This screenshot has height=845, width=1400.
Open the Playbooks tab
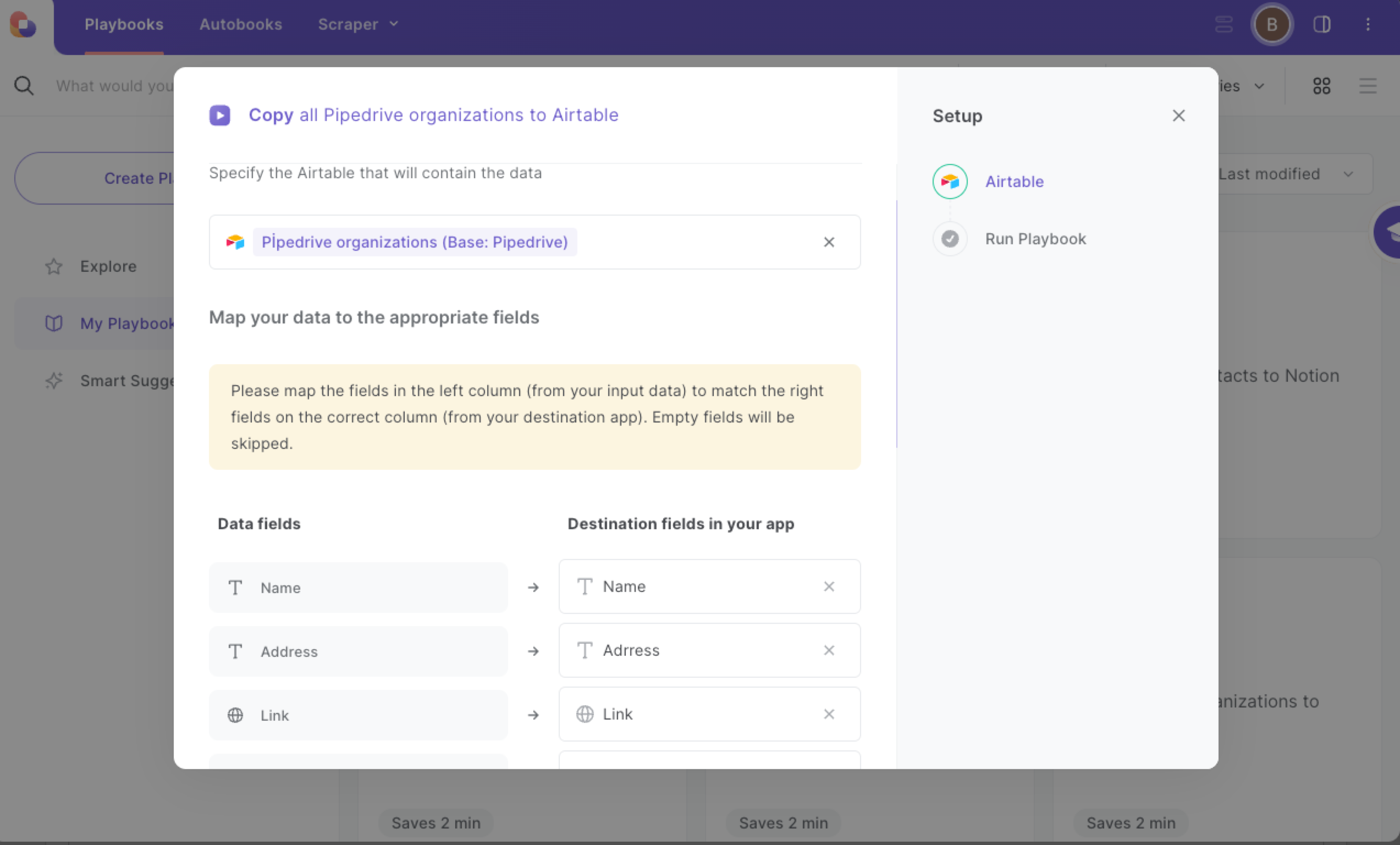(x=124, y=24)
